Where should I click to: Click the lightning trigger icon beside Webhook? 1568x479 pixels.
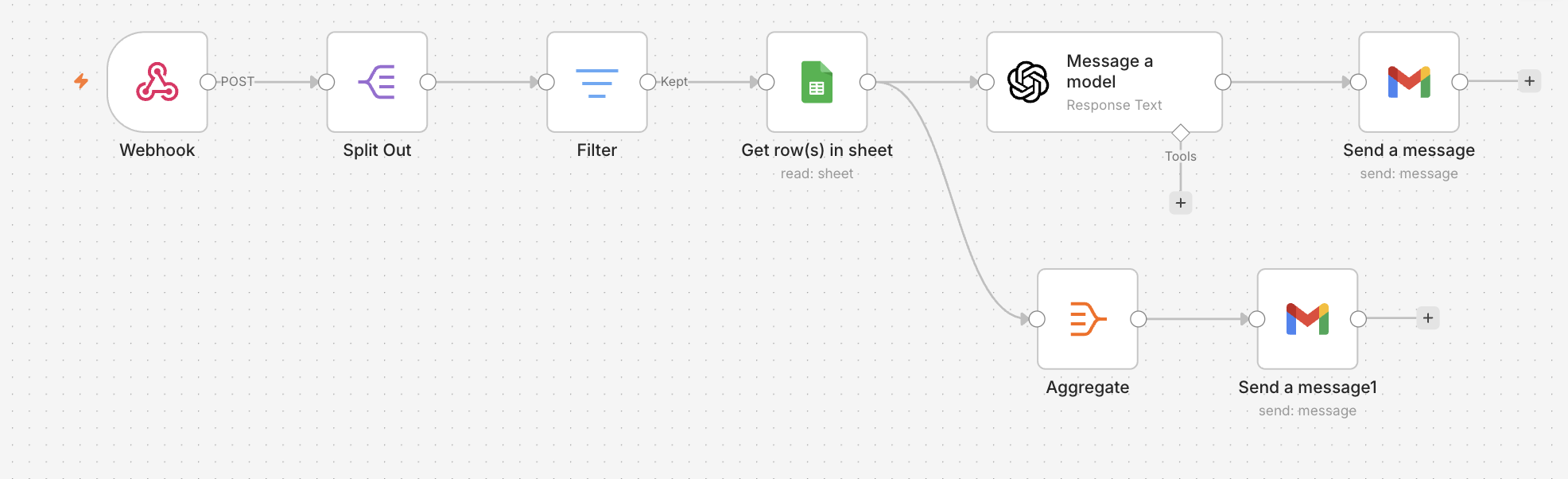click(81, 81)
